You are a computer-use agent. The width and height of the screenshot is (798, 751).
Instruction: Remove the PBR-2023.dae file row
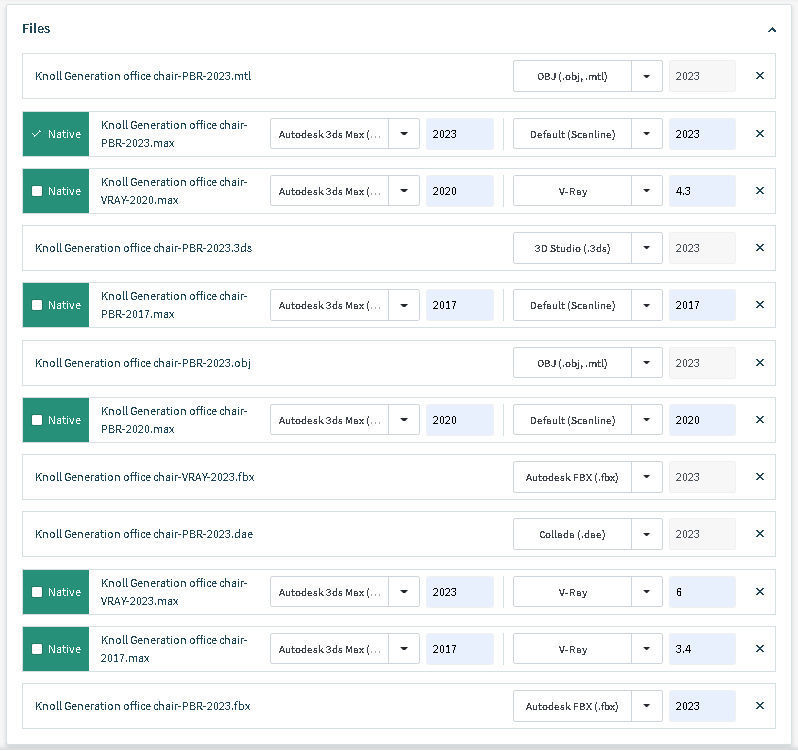coord(760,534)
